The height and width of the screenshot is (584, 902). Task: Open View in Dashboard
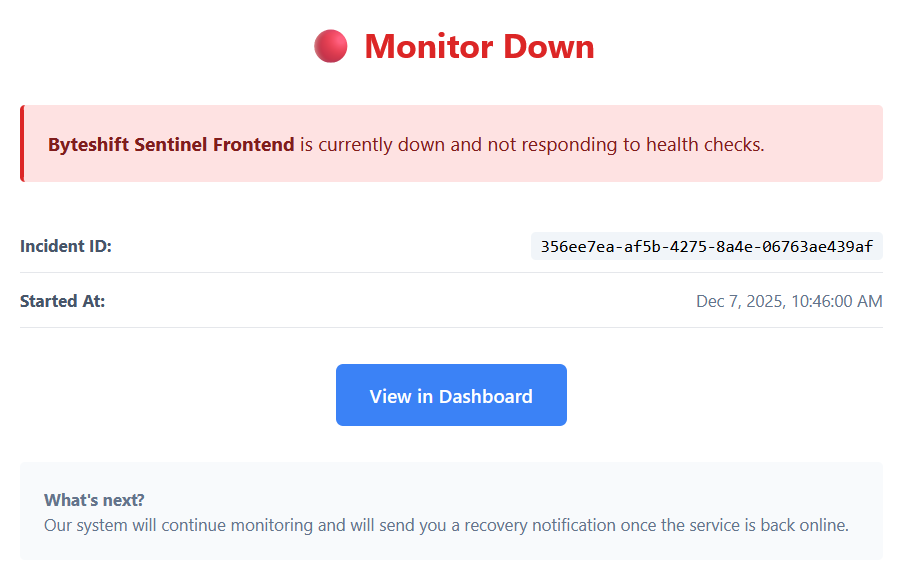(451, 395)
